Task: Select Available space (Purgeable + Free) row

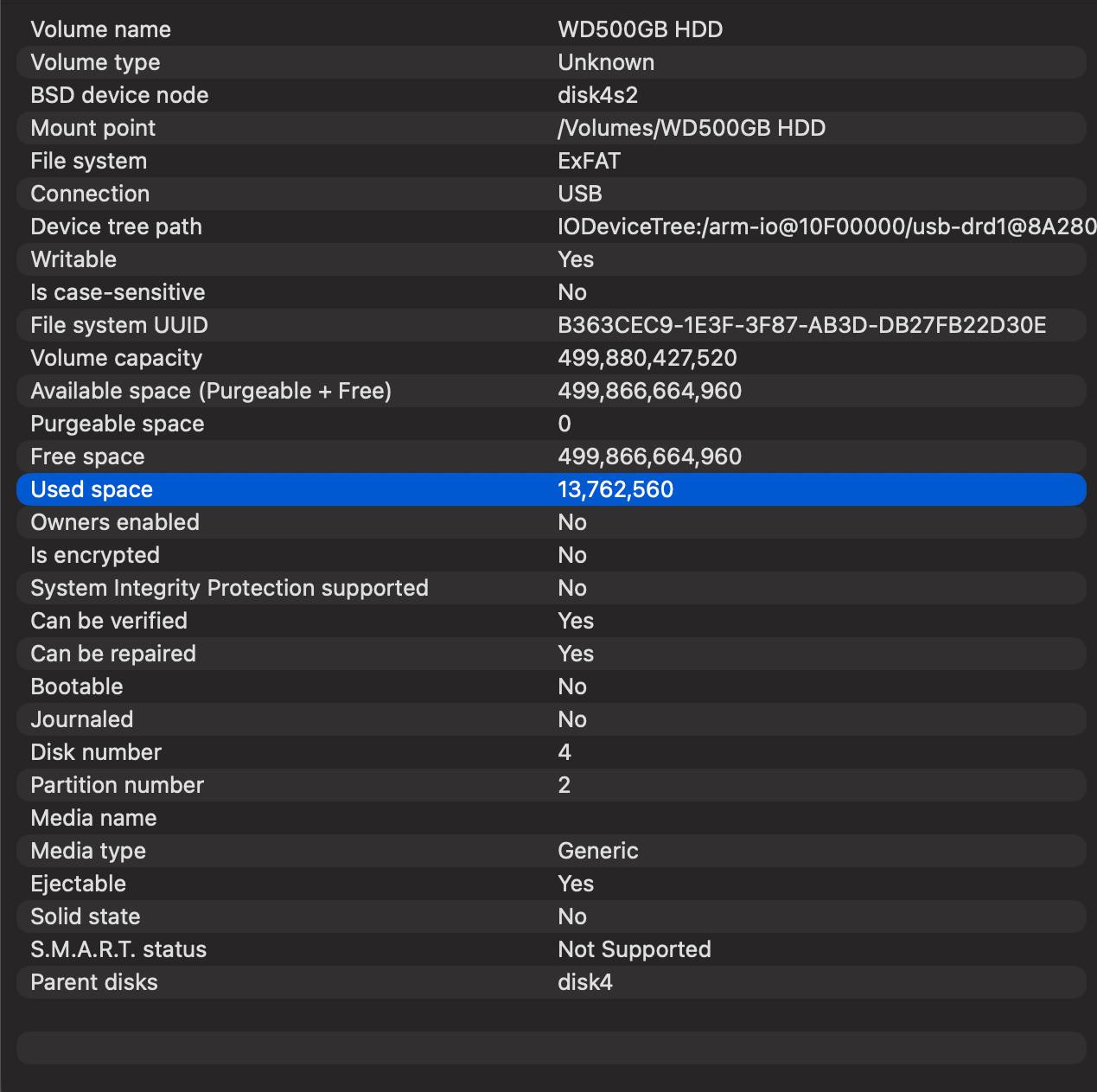Action: (x=552, y=391)
